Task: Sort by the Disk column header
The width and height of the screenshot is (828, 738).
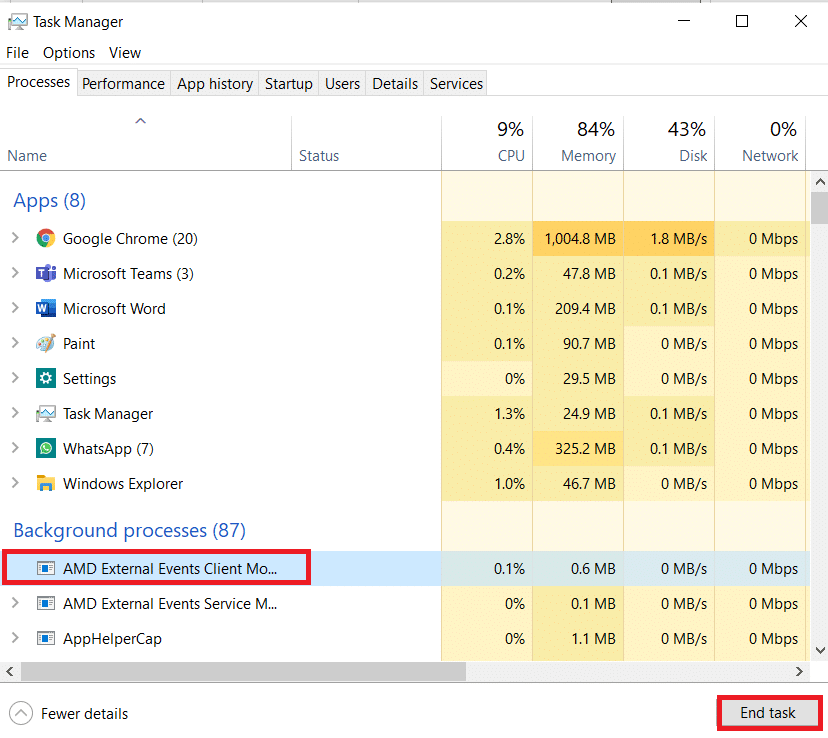Action: tap(669, 144)
